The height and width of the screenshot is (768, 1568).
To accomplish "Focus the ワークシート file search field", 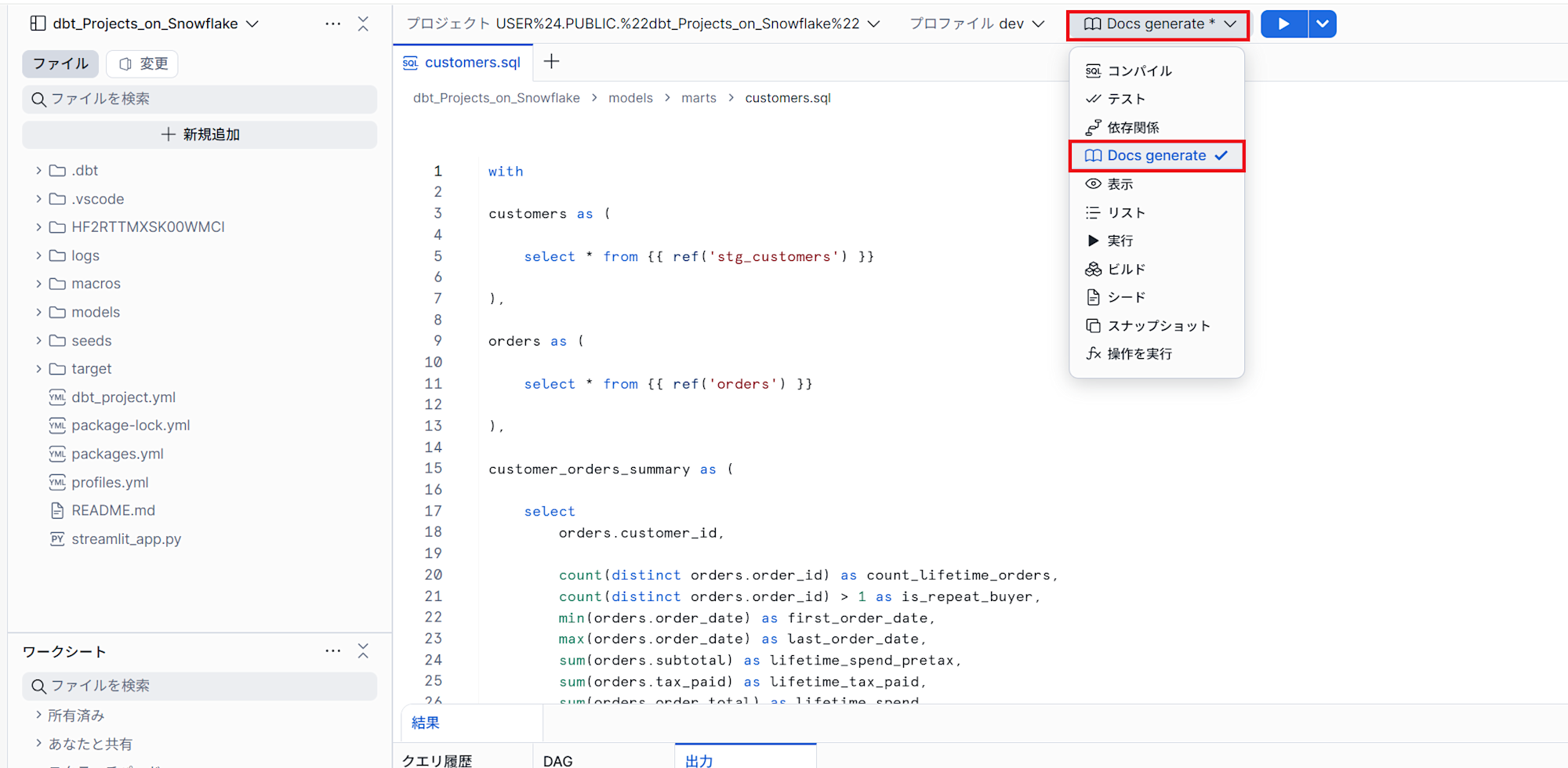I will point(199,686).
